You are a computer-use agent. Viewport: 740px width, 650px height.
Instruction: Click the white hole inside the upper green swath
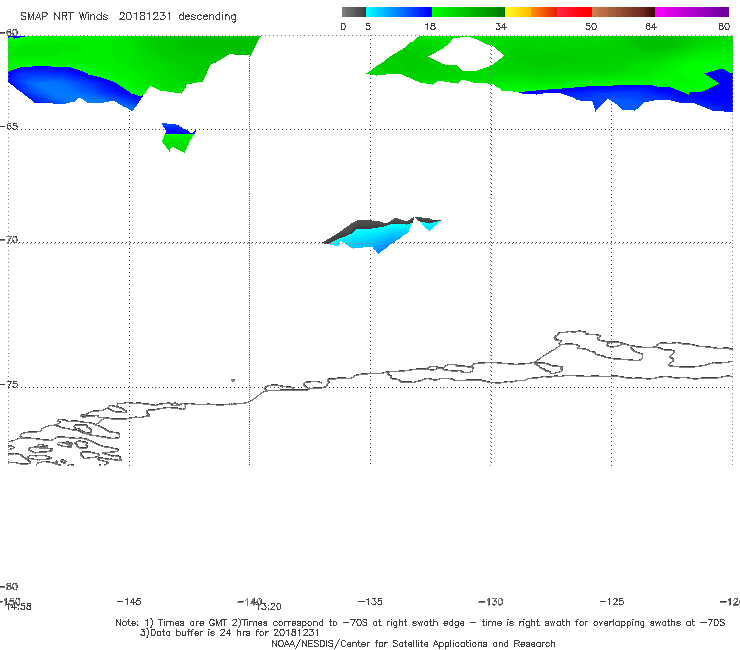pyautogui.click(x=466, y=54)
